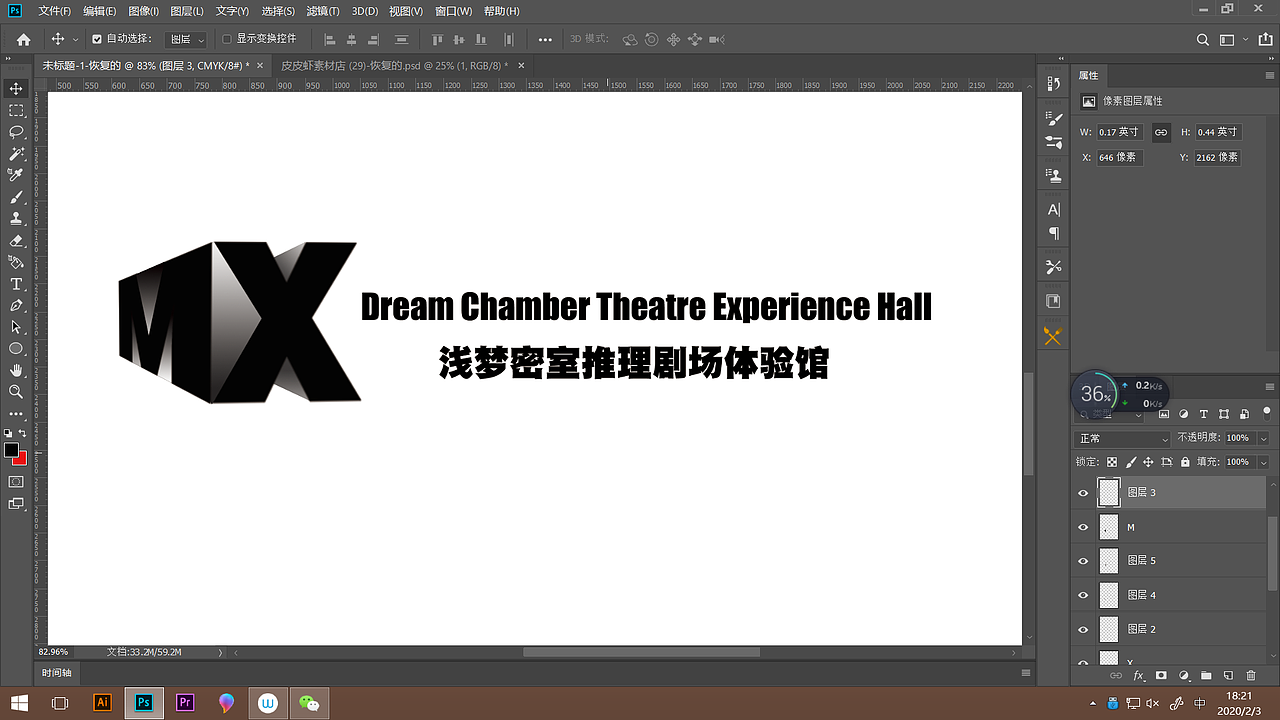The width and height of the screenshot is (1280, 720).
Task: Open the 文件(F) menu
Action: pyautogui.click(x=54, y=11)
